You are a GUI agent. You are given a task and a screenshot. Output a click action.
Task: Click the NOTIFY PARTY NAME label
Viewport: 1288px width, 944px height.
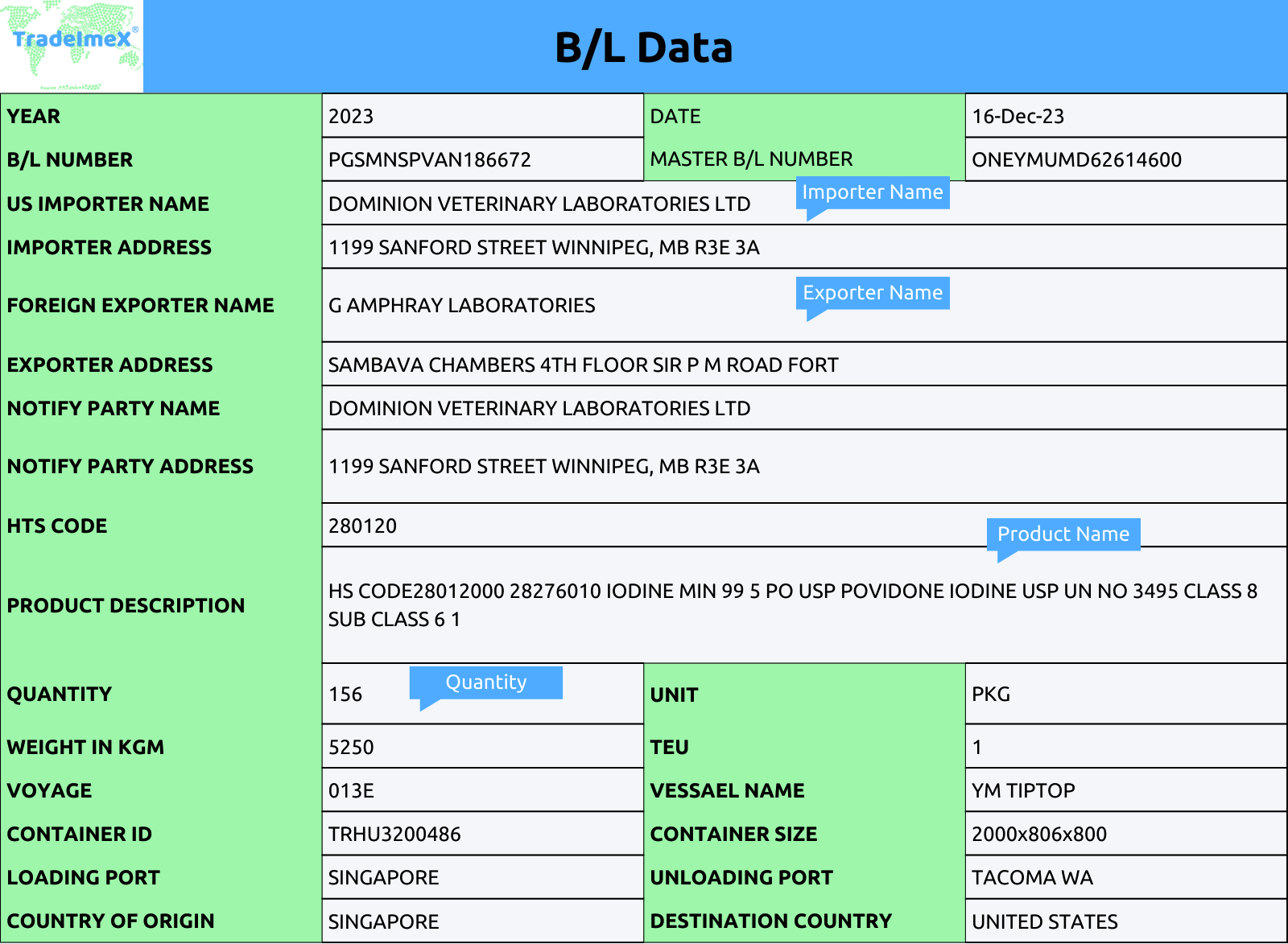pyautogui.click(x=114, y=409)
